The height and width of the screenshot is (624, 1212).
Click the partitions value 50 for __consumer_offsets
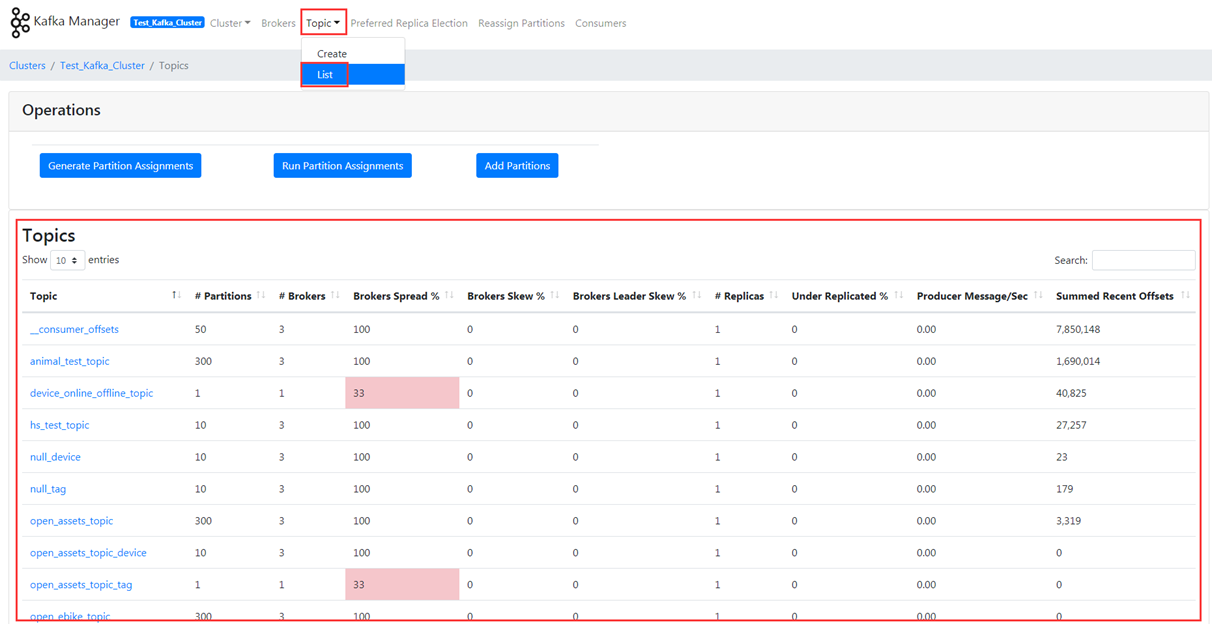click(201, 329)
